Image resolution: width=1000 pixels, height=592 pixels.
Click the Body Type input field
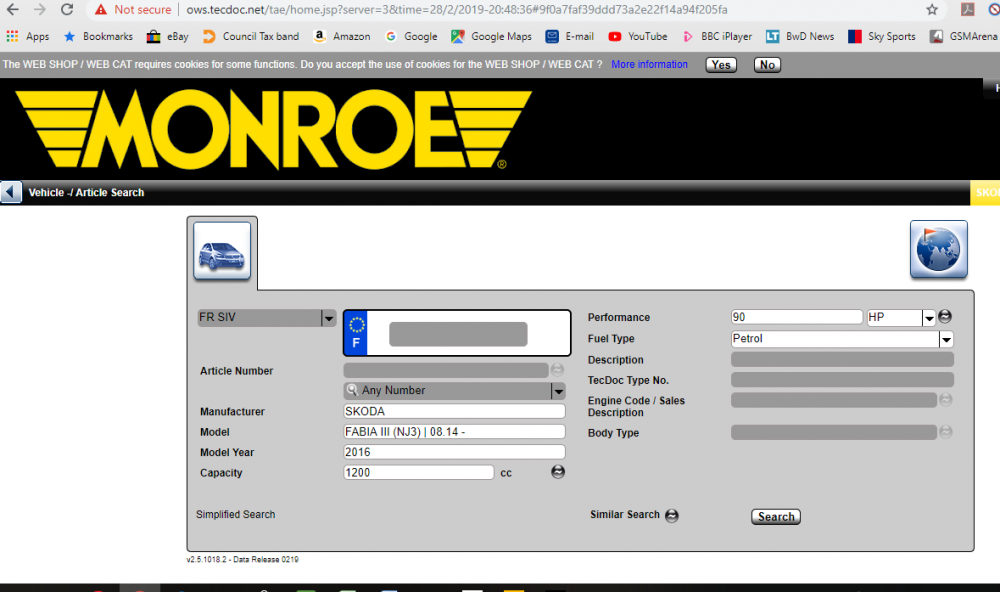coord(834,433)
